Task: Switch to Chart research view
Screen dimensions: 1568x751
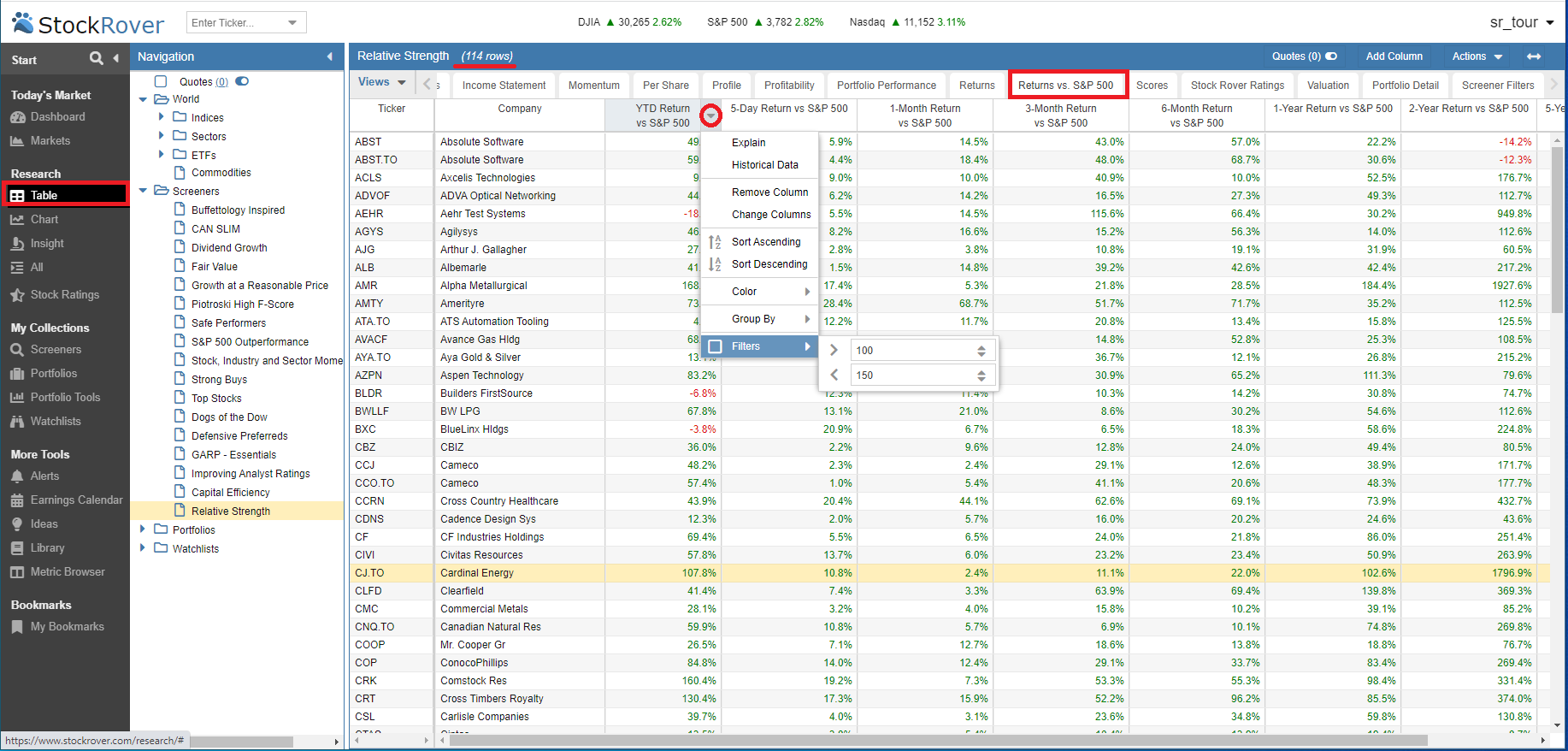Action: pyautogui.click(x=44, y=219)
